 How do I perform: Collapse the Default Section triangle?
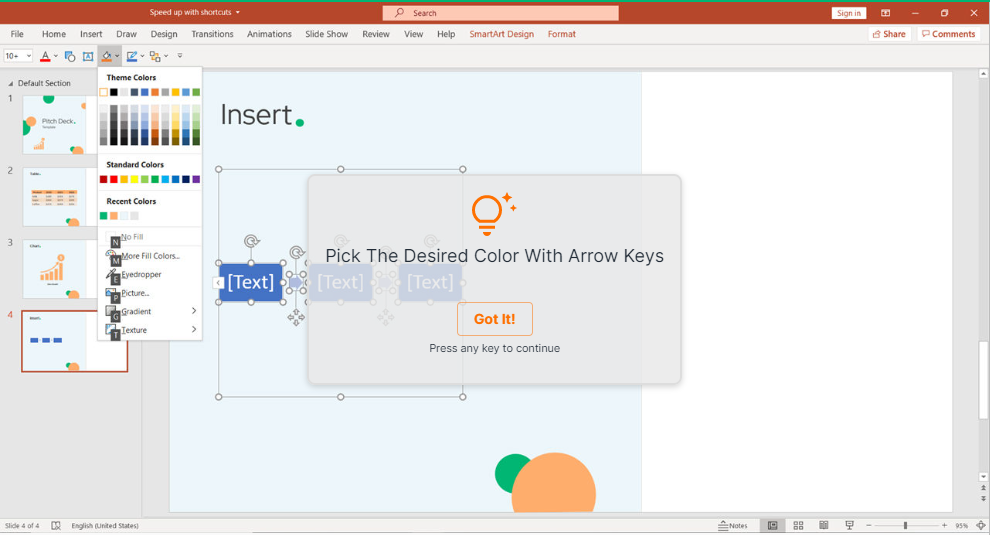10,83
